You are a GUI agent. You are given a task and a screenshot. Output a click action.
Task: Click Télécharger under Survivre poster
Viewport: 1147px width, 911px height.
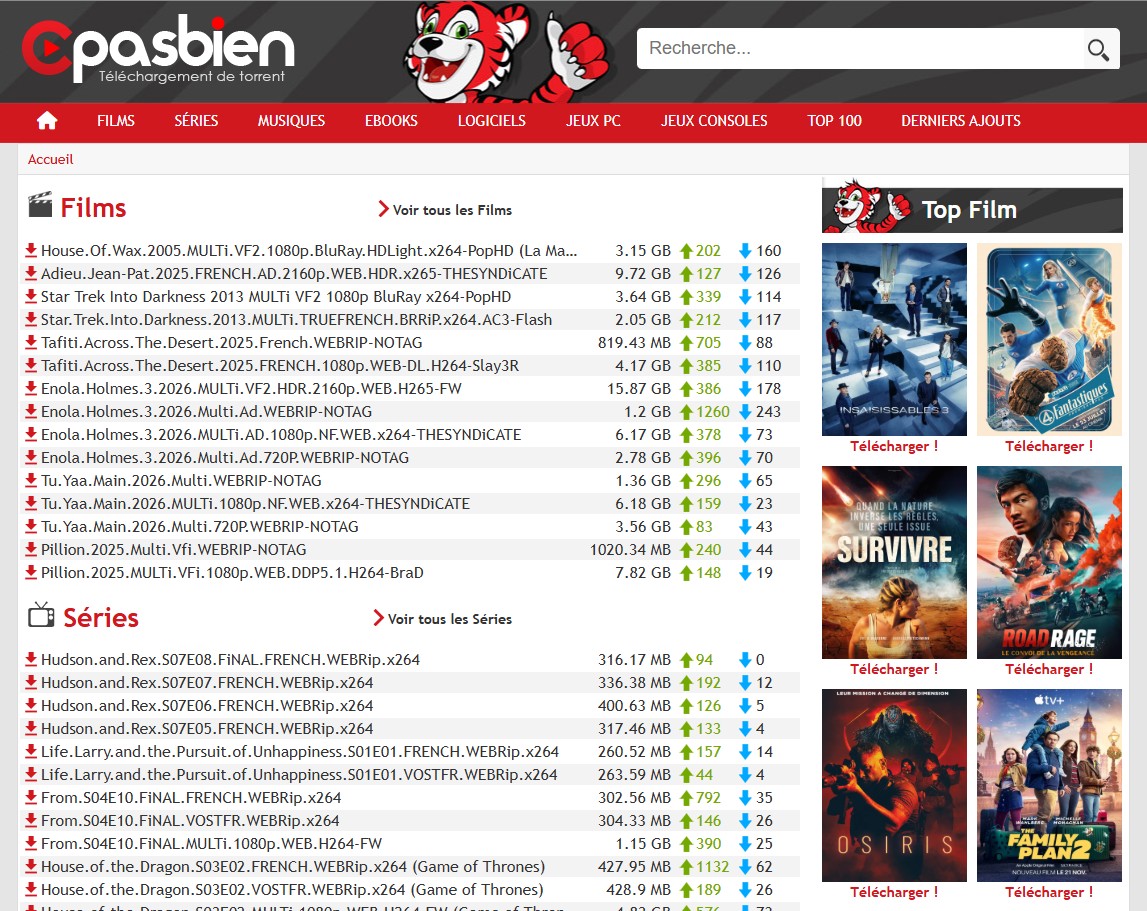[x=894, y=670]
